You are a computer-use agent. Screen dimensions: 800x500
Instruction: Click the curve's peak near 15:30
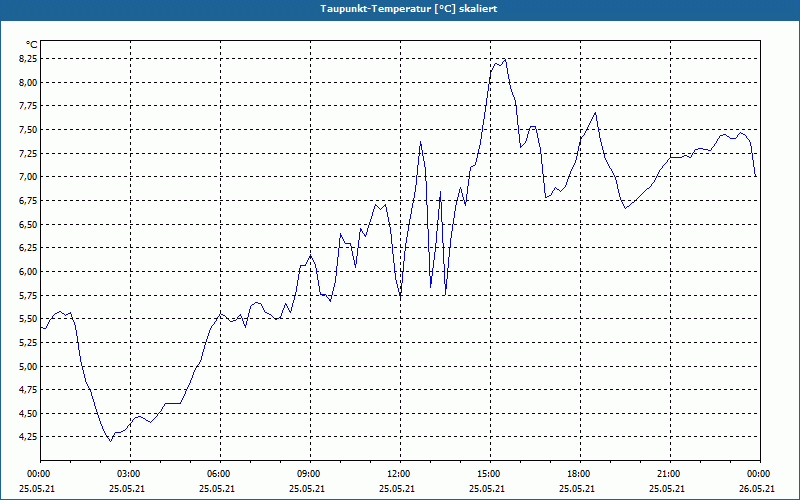coord(505,60)
